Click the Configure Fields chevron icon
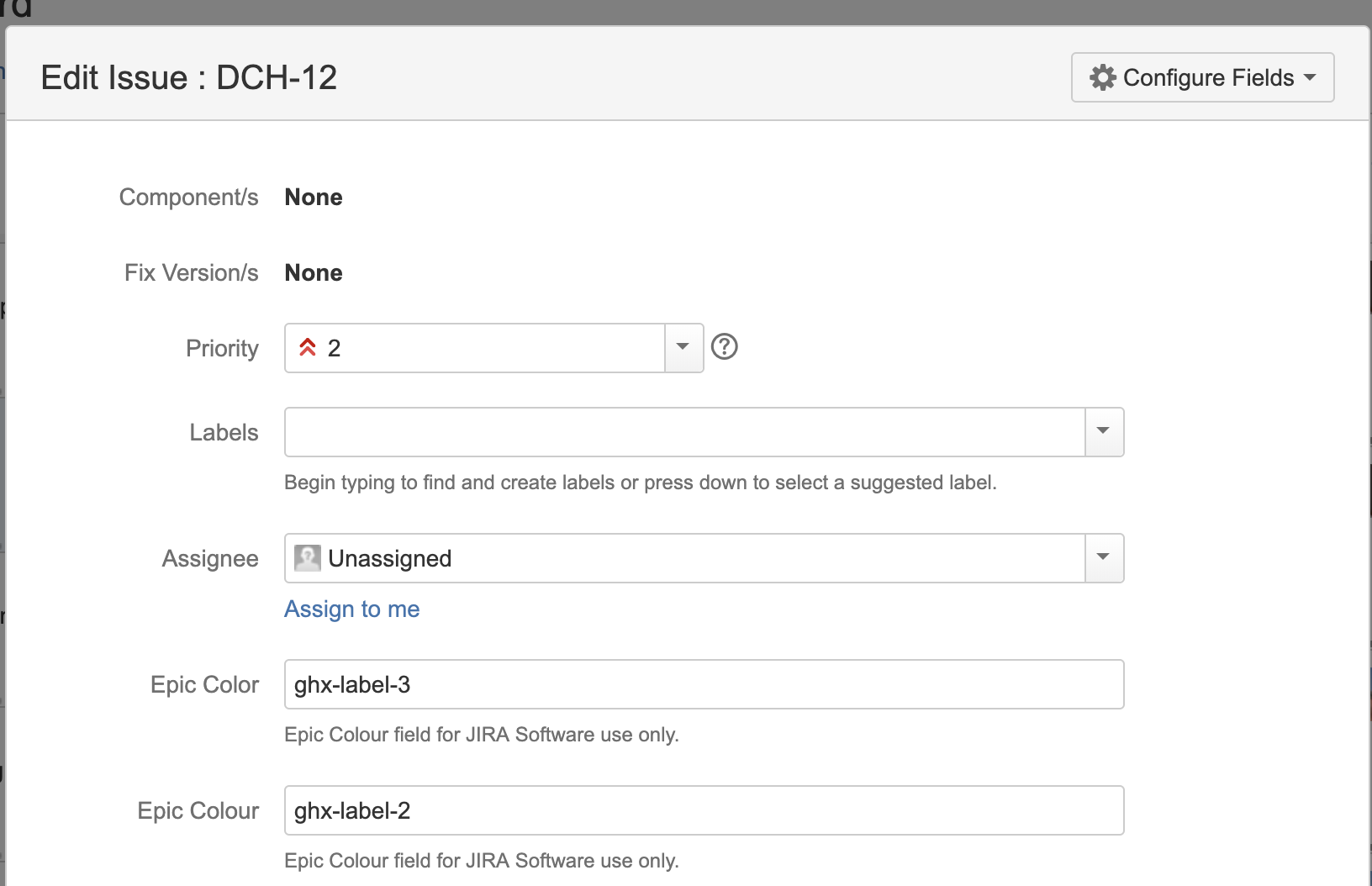The width and height of the screenshot is (1372, 886). pyautogui.click(x=1311, y=77)
